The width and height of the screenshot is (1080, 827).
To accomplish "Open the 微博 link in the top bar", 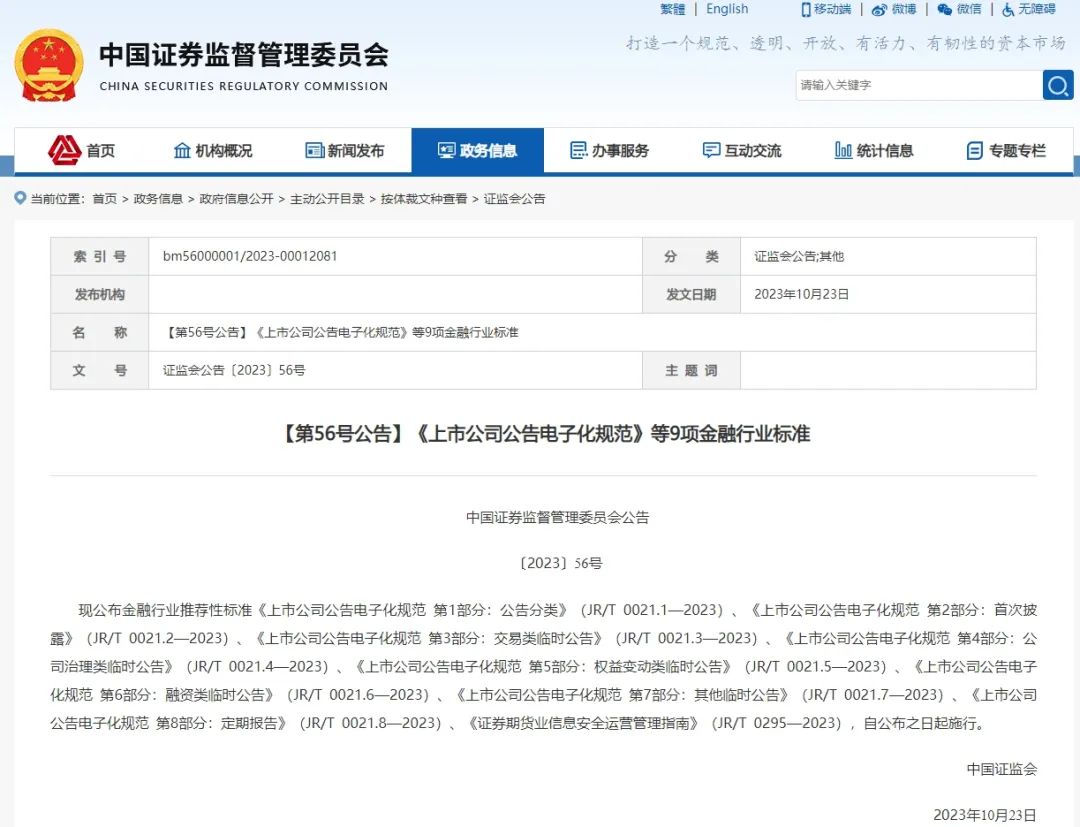I will (x=904, y=9).
